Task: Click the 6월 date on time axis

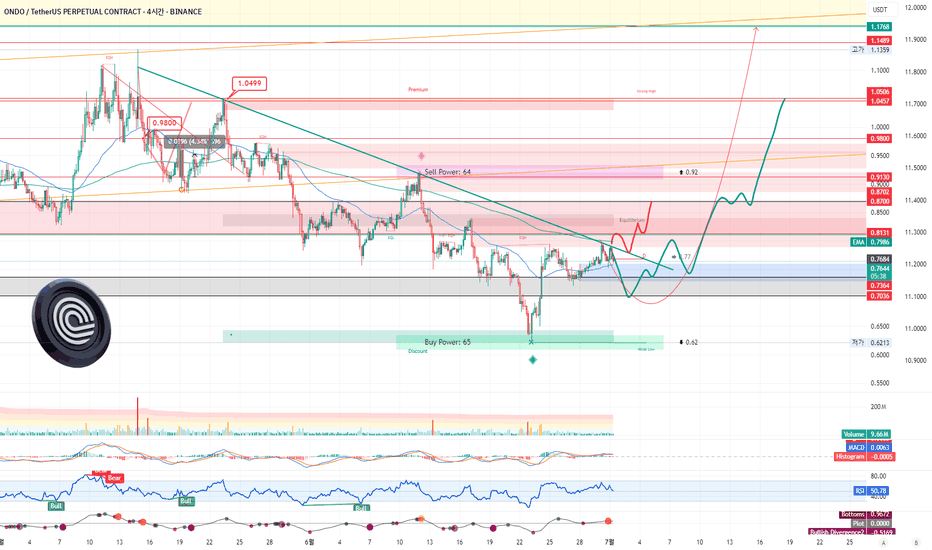Action: (309, 542)
